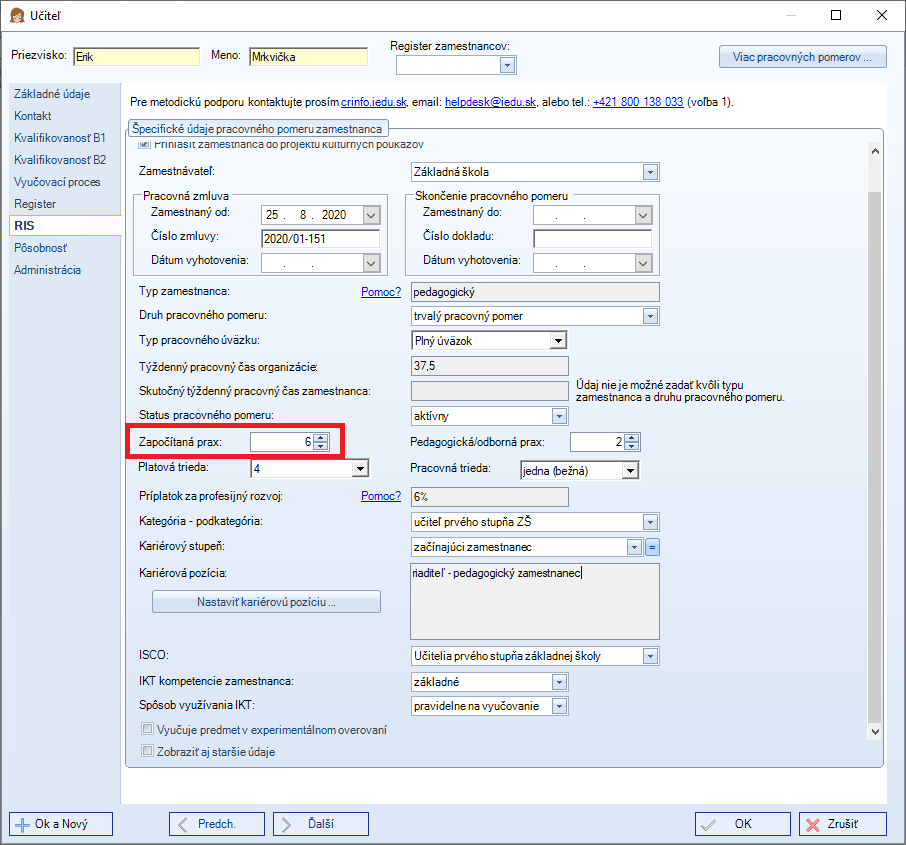This screenshot has width=906, height=845.
Task: Select the Register section
Action: [x=35, y=204]
